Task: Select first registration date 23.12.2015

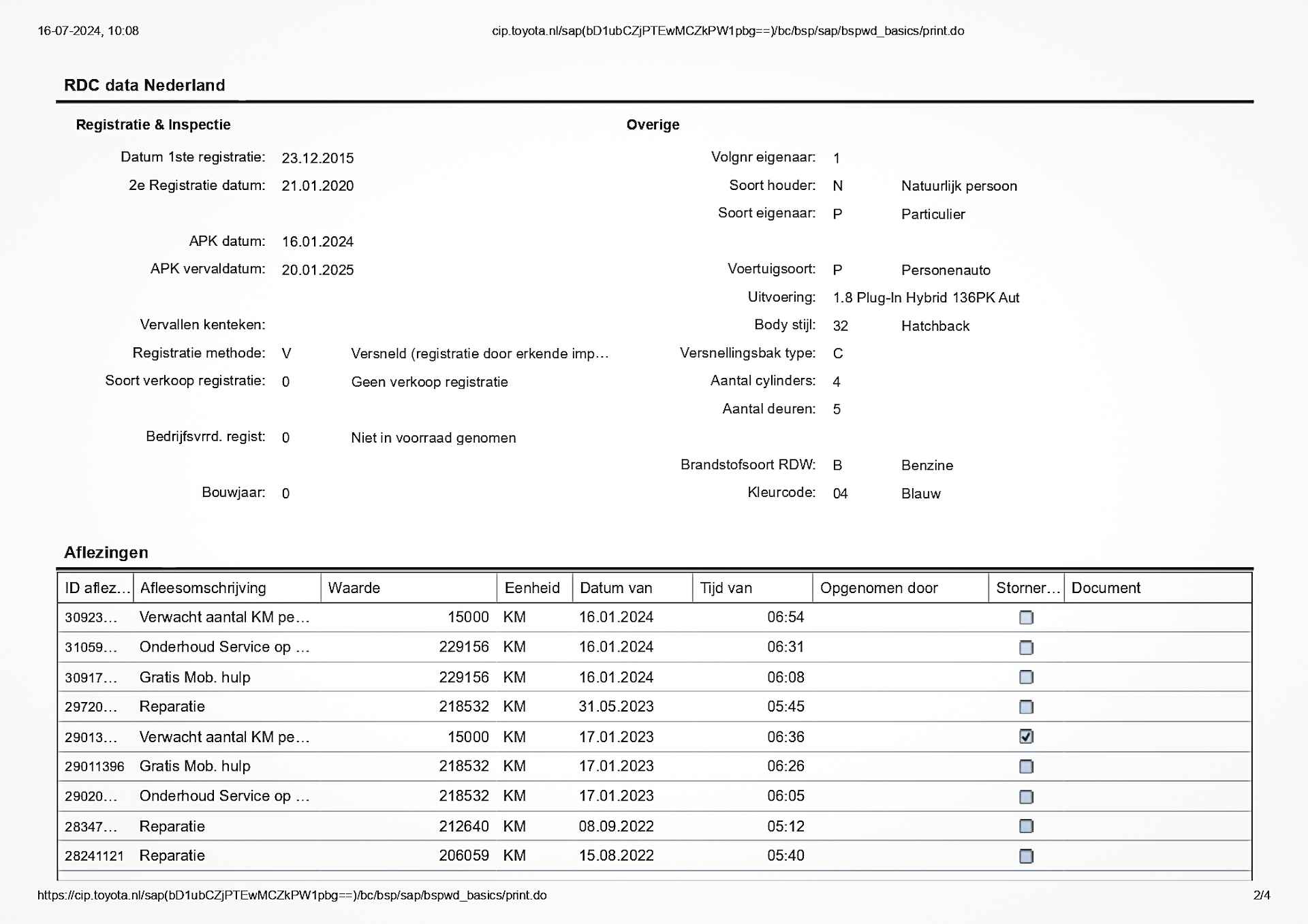Action: 317,158
